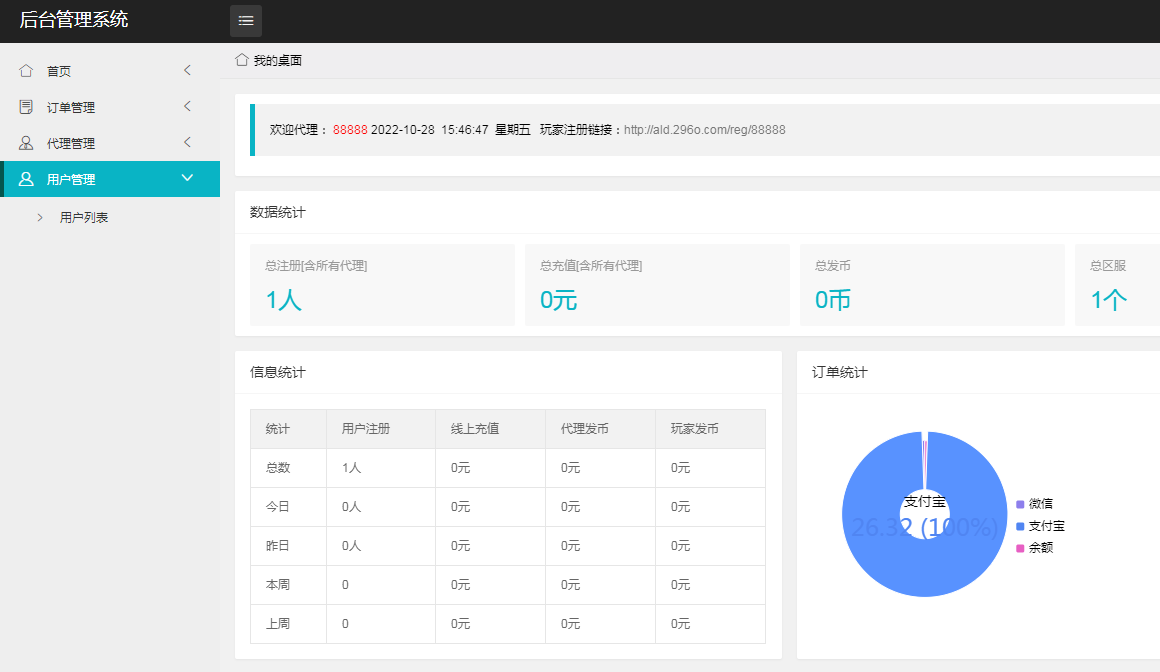Click the small arrow before 用户列表

40,217
